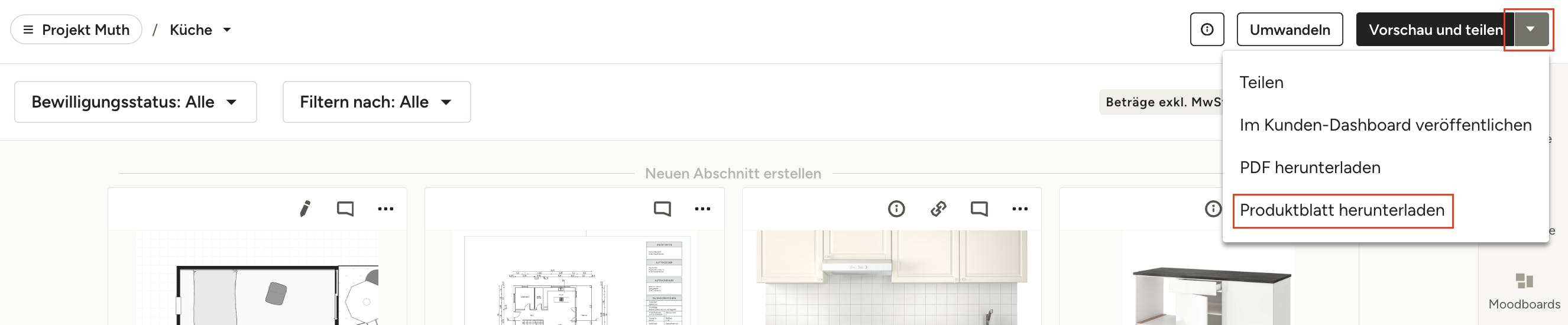Open three-dot menu on kitchen photo card

tap(1019, 209)
